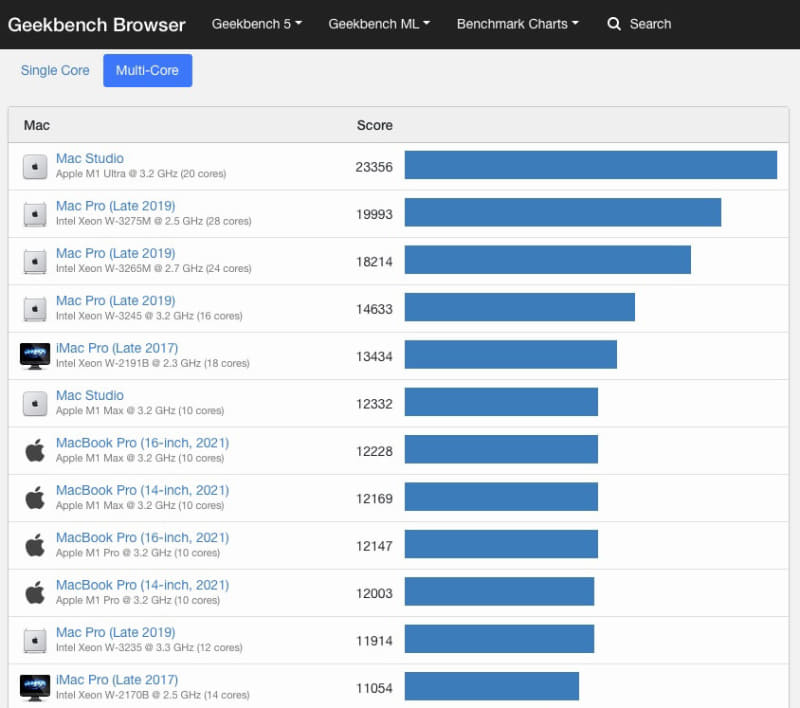This screenshot has width=800, height=708.
Task: Click Mac Pro W-3245 tower icon
Action: 35,309
